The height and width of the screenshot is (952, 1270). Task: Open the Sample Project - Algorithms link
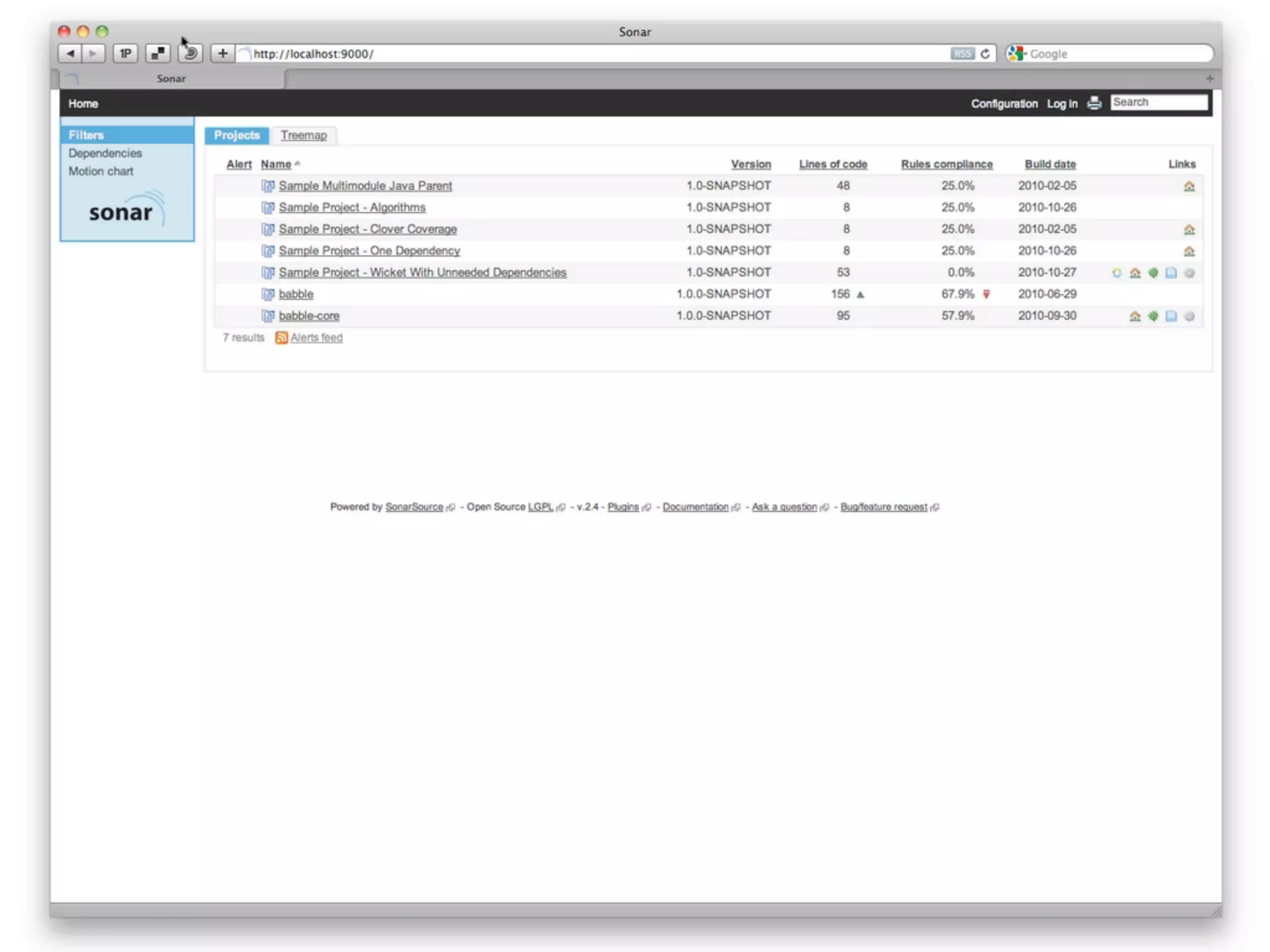click(352, 208)
